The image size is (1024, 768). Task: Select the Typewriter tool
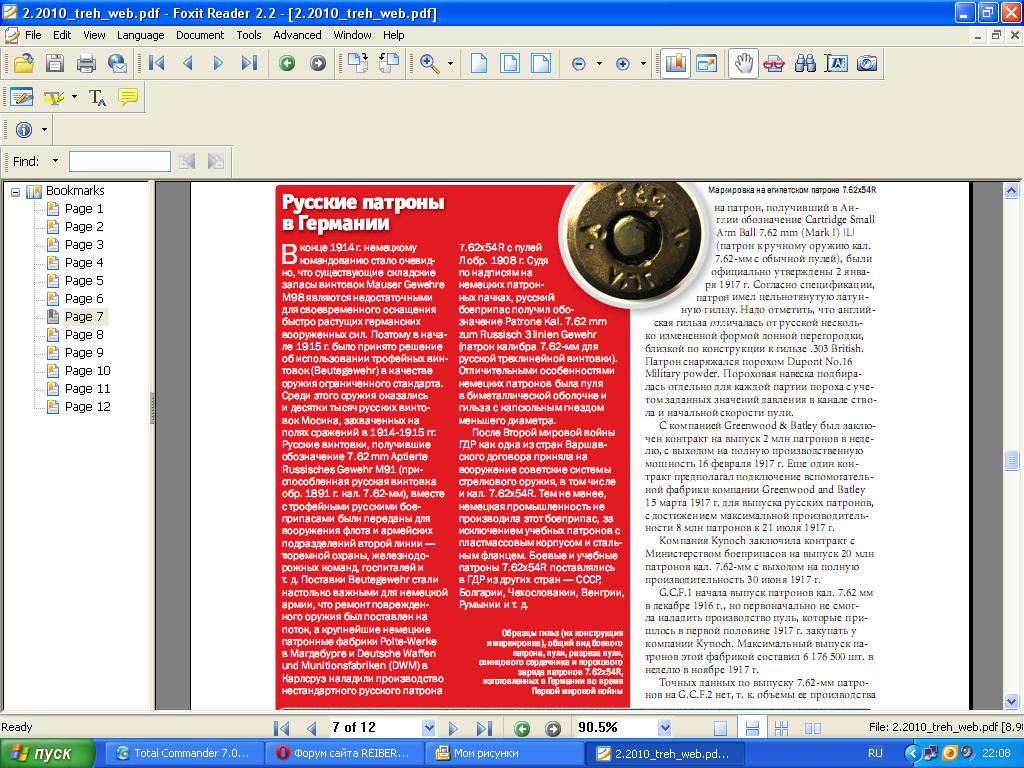(97, 97)
